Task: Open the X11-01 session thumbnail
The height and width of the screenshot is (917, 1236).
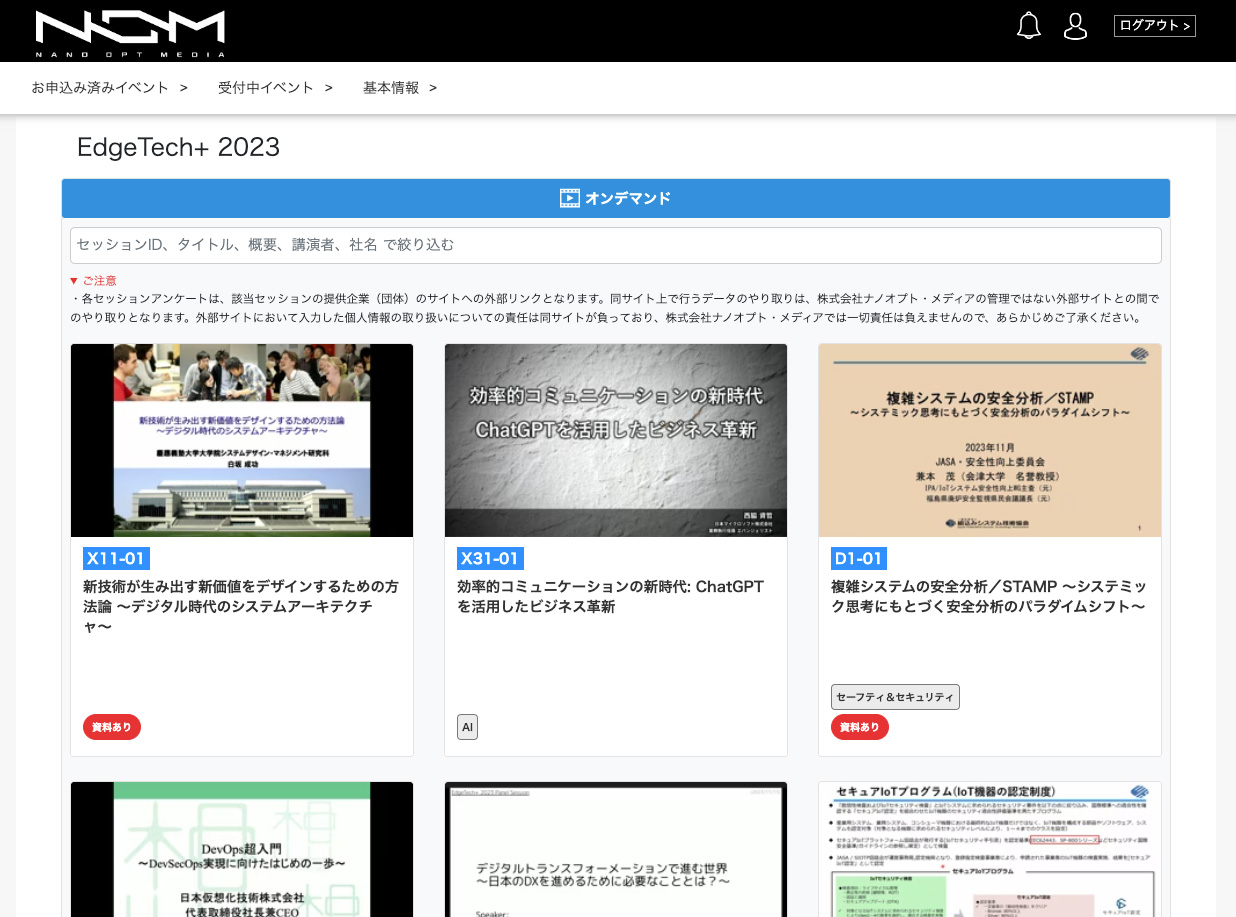Action: [x=242, y=440]
